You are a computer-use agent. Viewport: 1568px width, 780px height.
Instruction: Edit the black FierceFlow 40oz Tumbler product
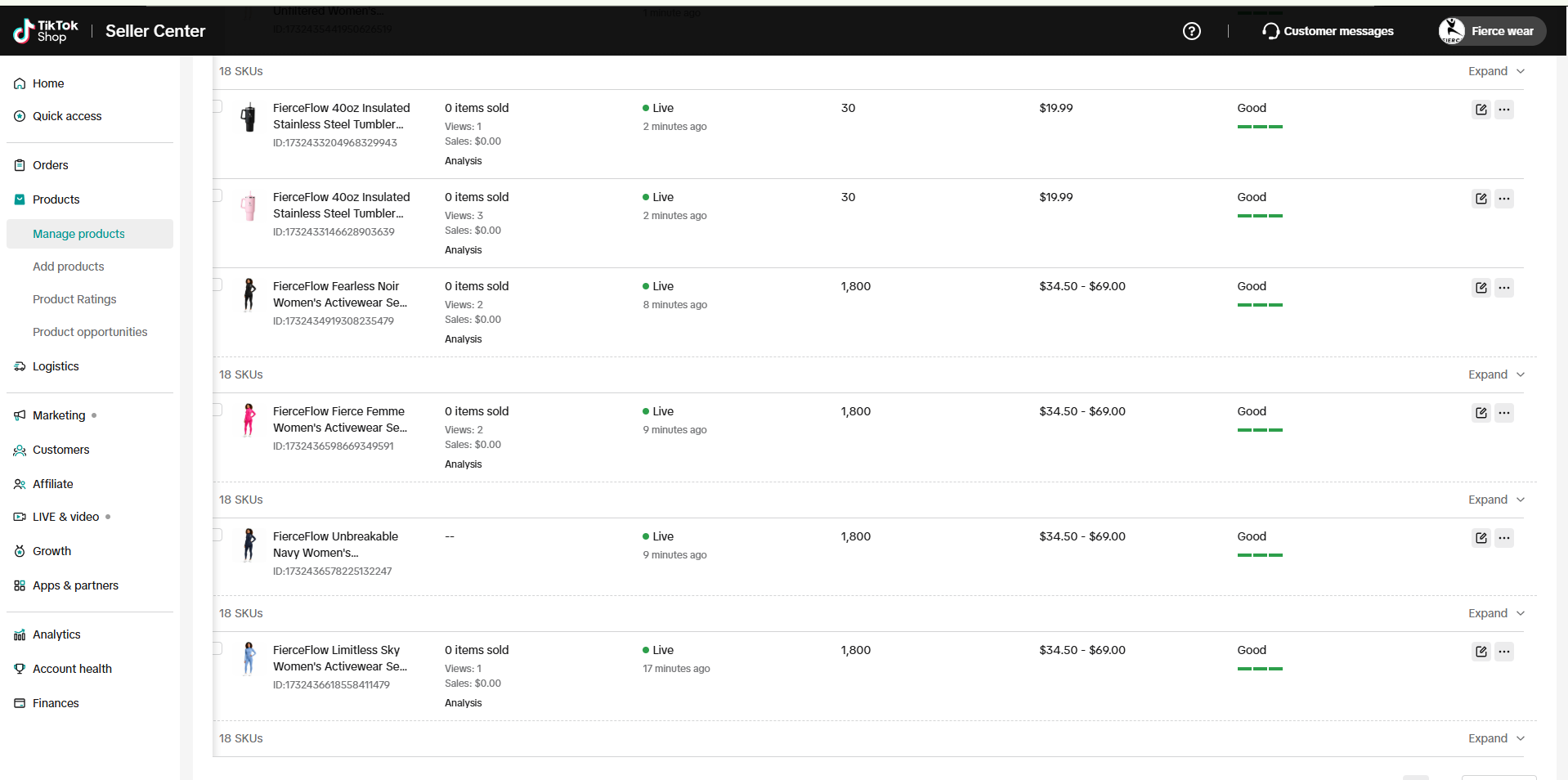pos(1481,110)
